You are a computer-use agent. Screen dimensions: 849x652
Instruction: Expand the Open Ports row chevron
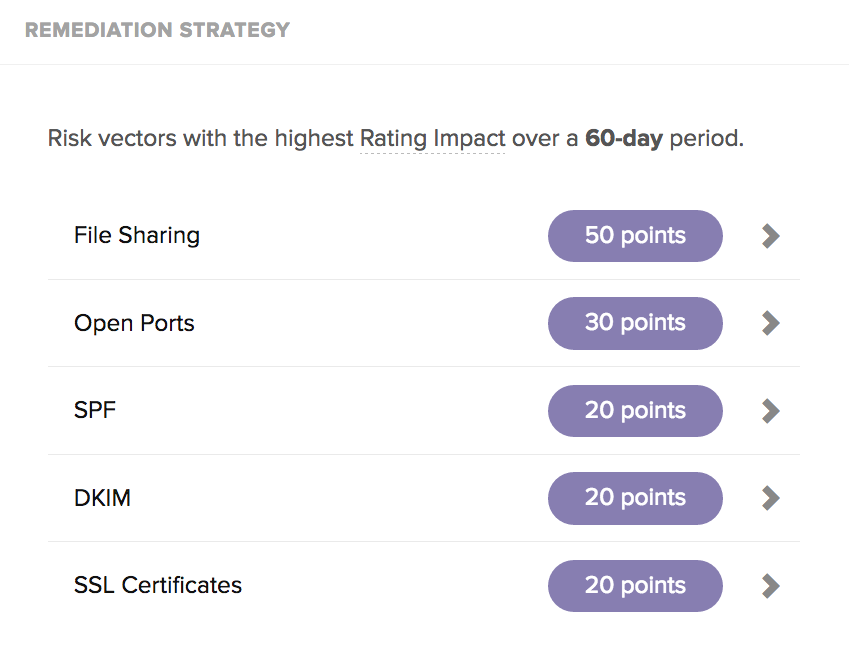(769, 323)
